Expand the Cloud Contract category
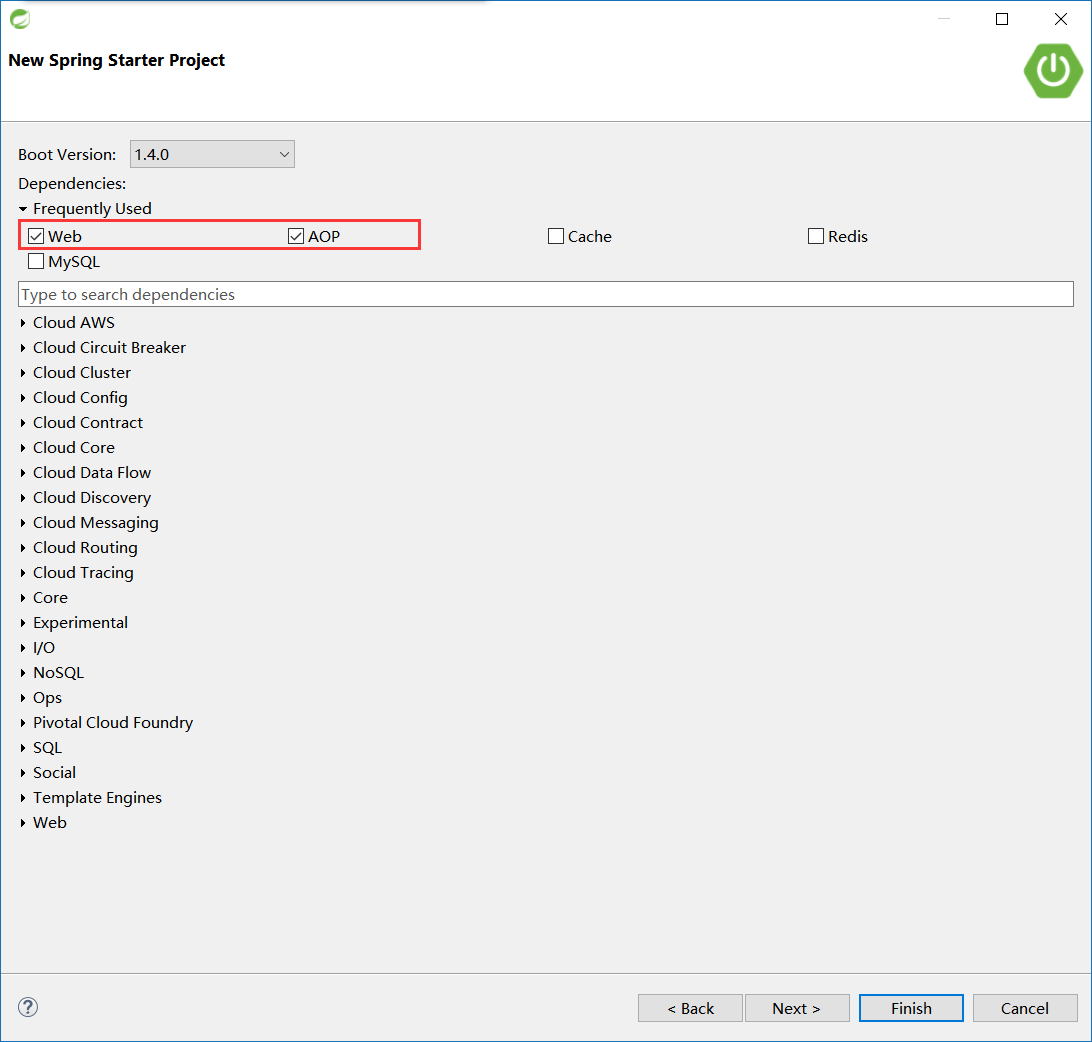 pyautogui.click(x=23, y=423)
